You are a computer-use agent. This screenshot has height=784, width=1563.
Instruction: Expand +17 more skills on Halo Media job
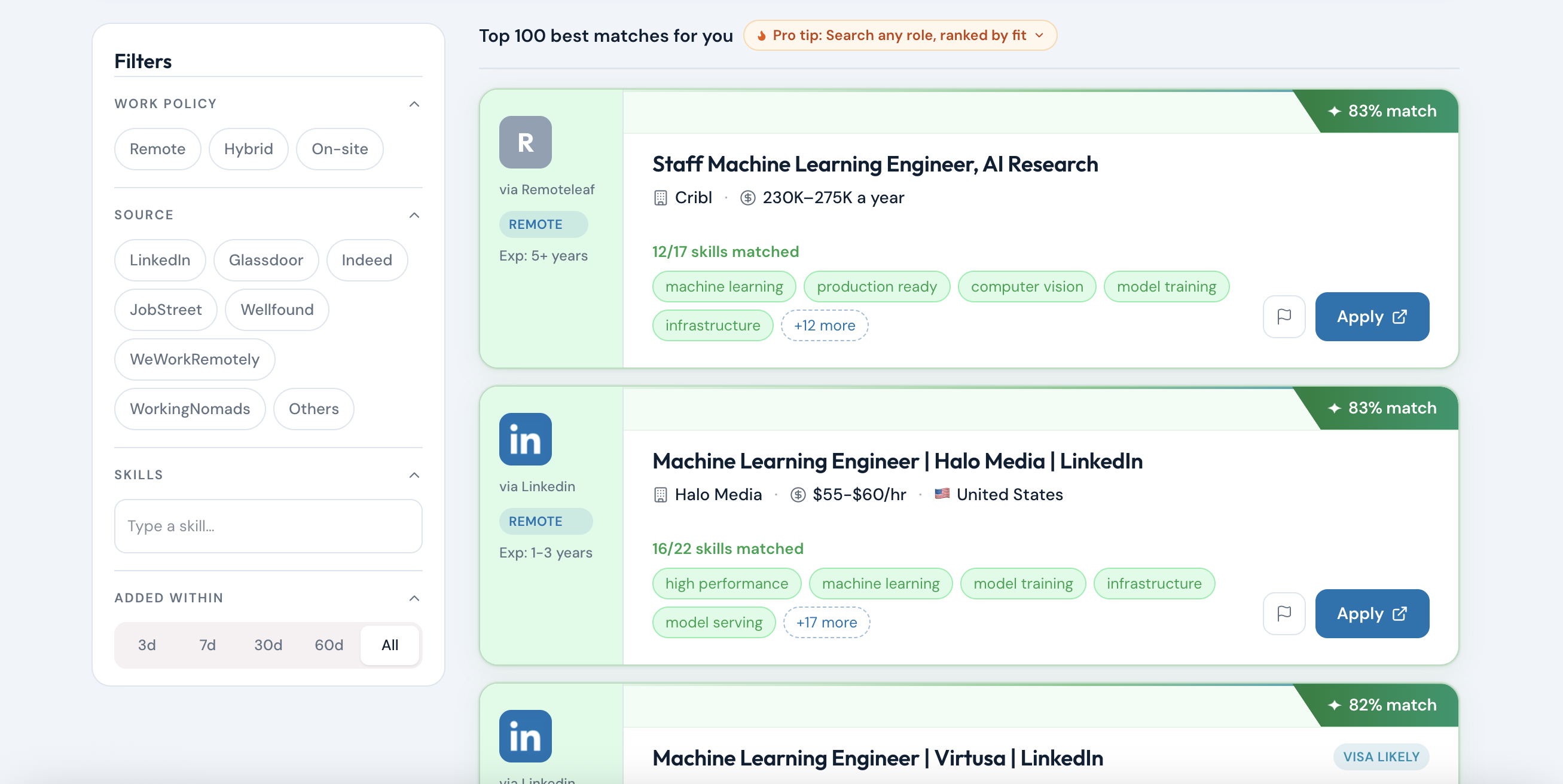click(826, 623)
